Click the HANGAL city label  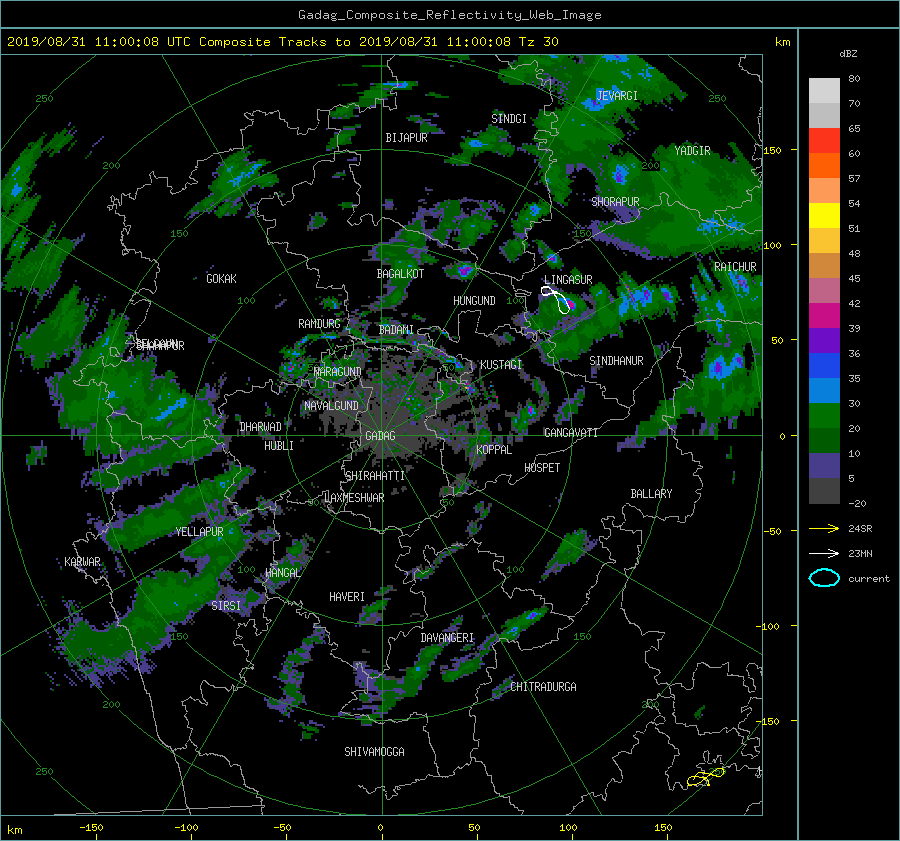click(282, 573)
